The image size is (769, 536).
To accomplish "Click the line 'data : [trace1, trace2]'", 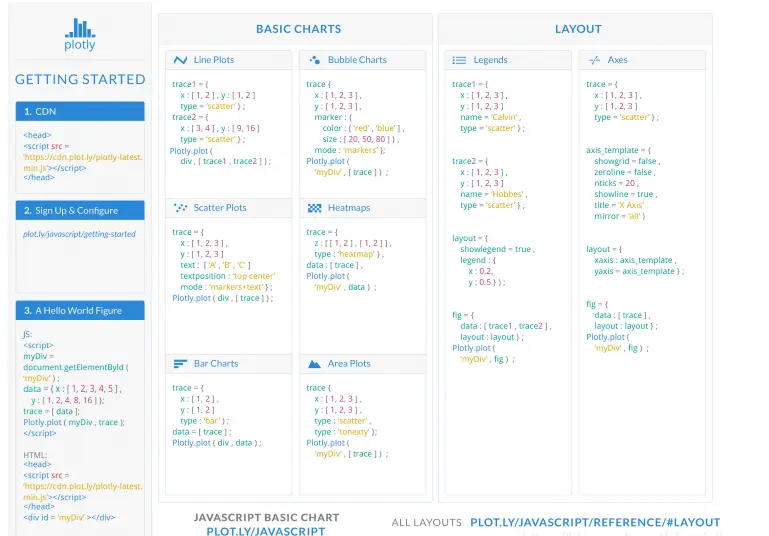I will (506, 326).
